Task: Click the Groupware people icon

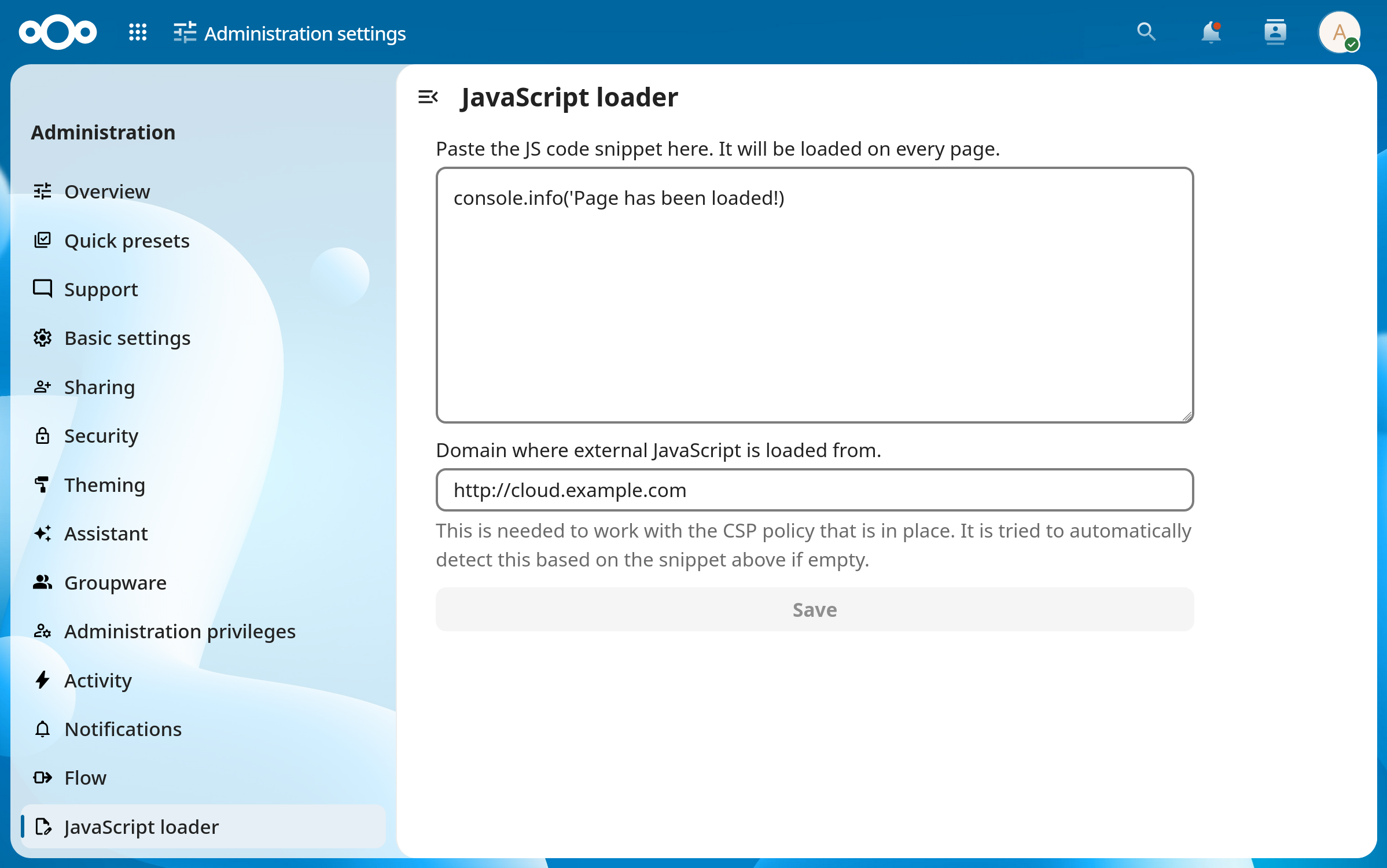Action: pos(42,582)
